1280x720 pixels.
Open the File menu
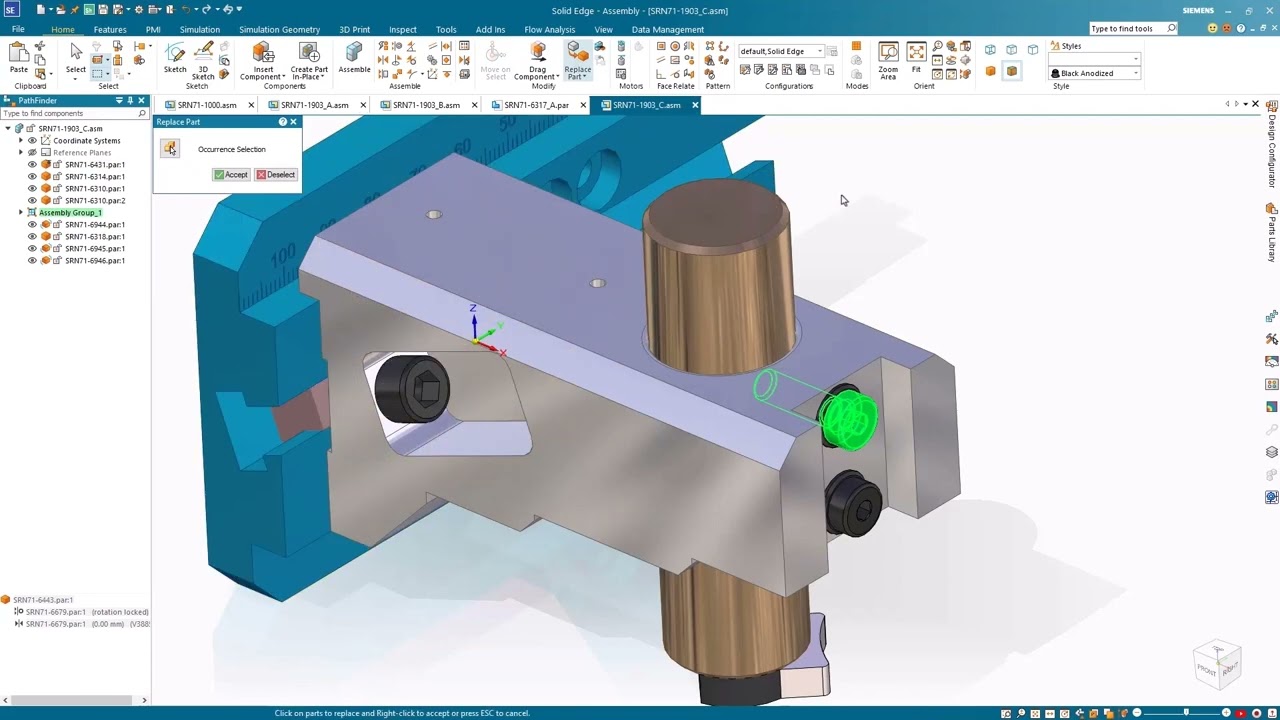point(18,29)
